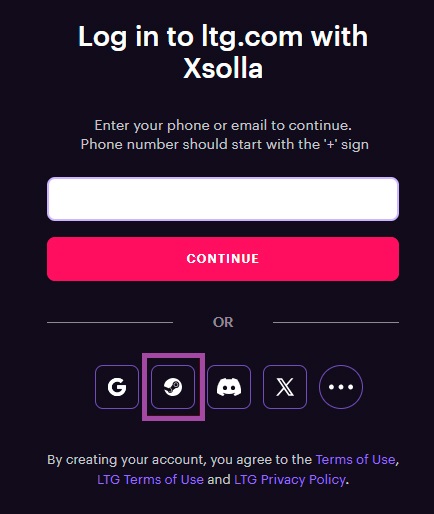Open the Terms of Use link
Screen dimensions: 434x514
coord(355,460)
